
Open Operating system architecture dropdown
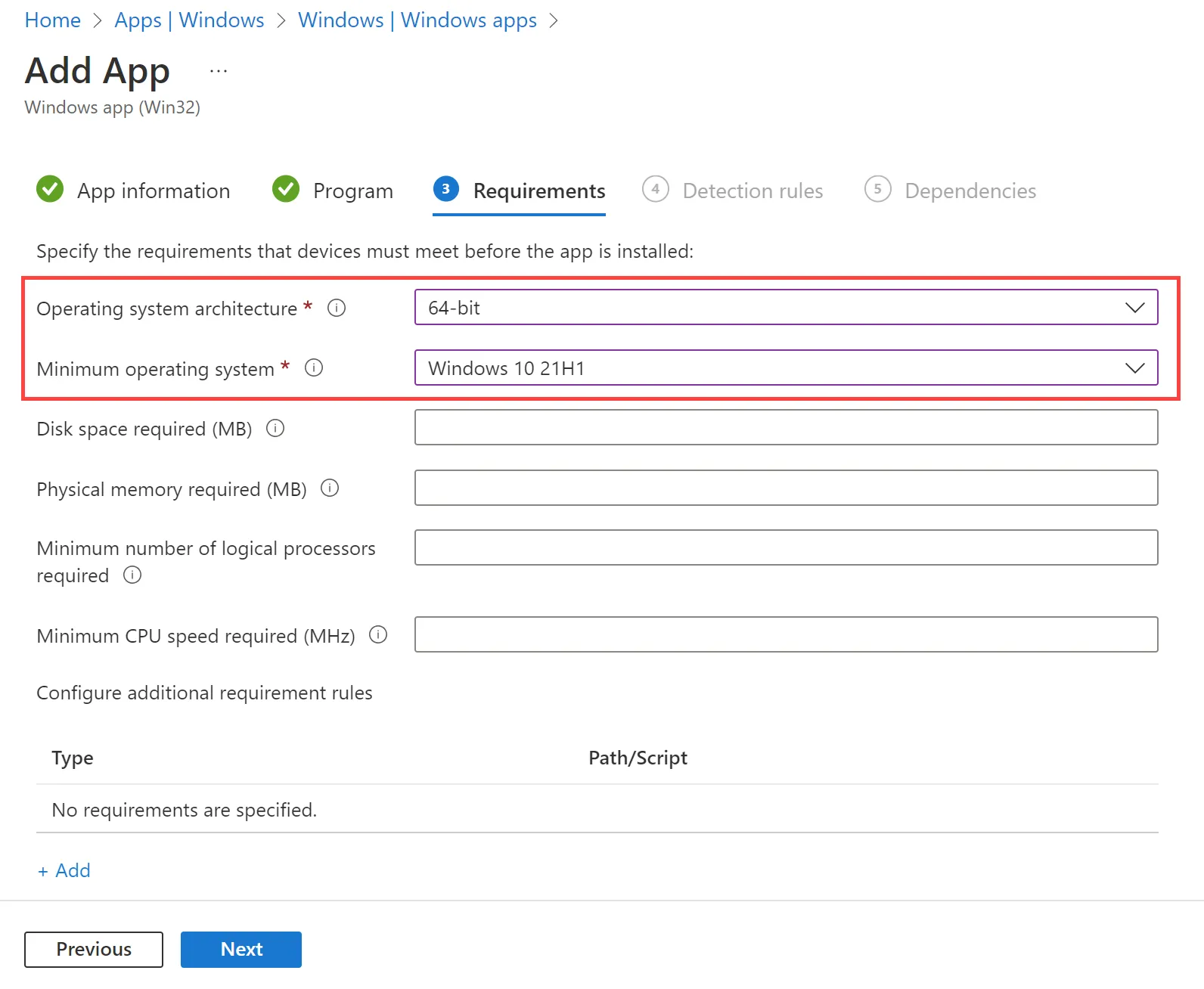[x=786, y=308]
